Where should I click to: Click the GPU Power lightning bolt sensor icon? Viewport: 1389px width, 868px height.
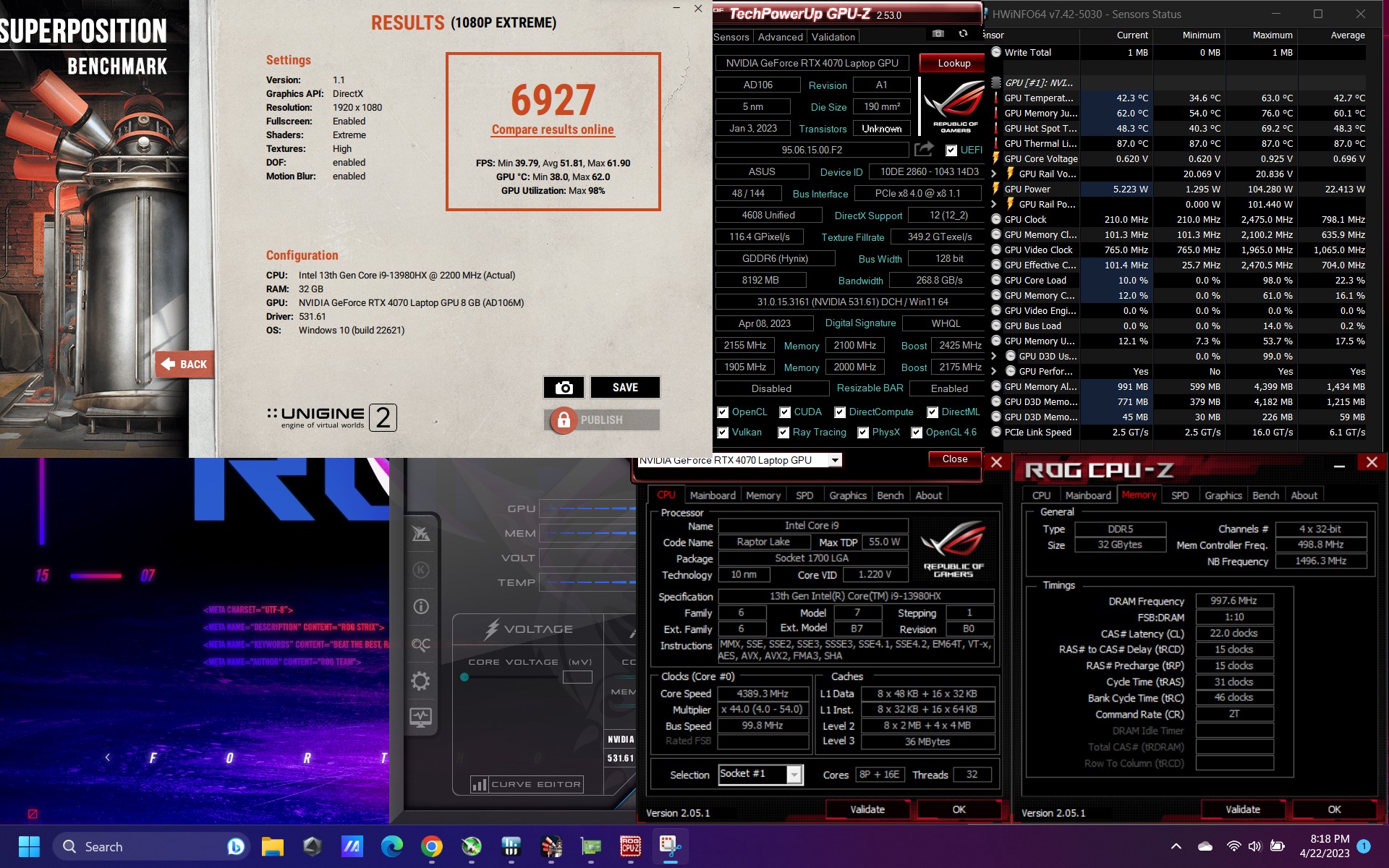(996, 189)
